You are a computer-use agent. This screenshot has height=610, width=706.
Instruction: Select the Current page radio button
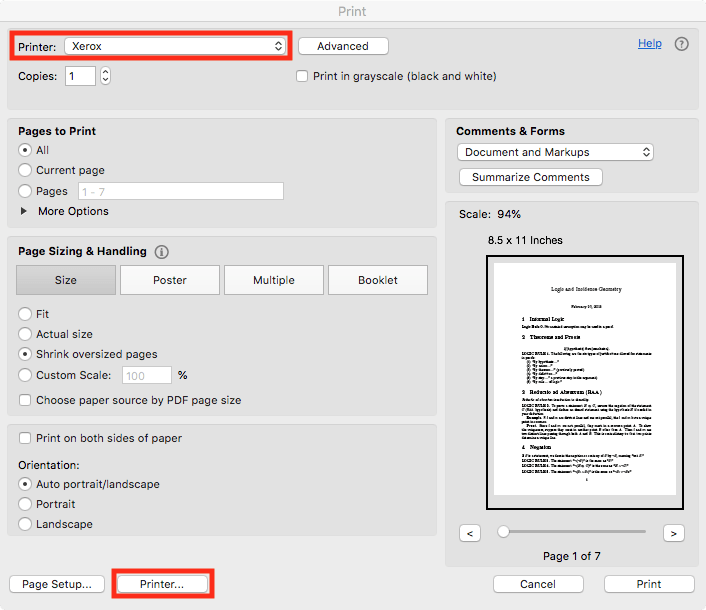25,170
